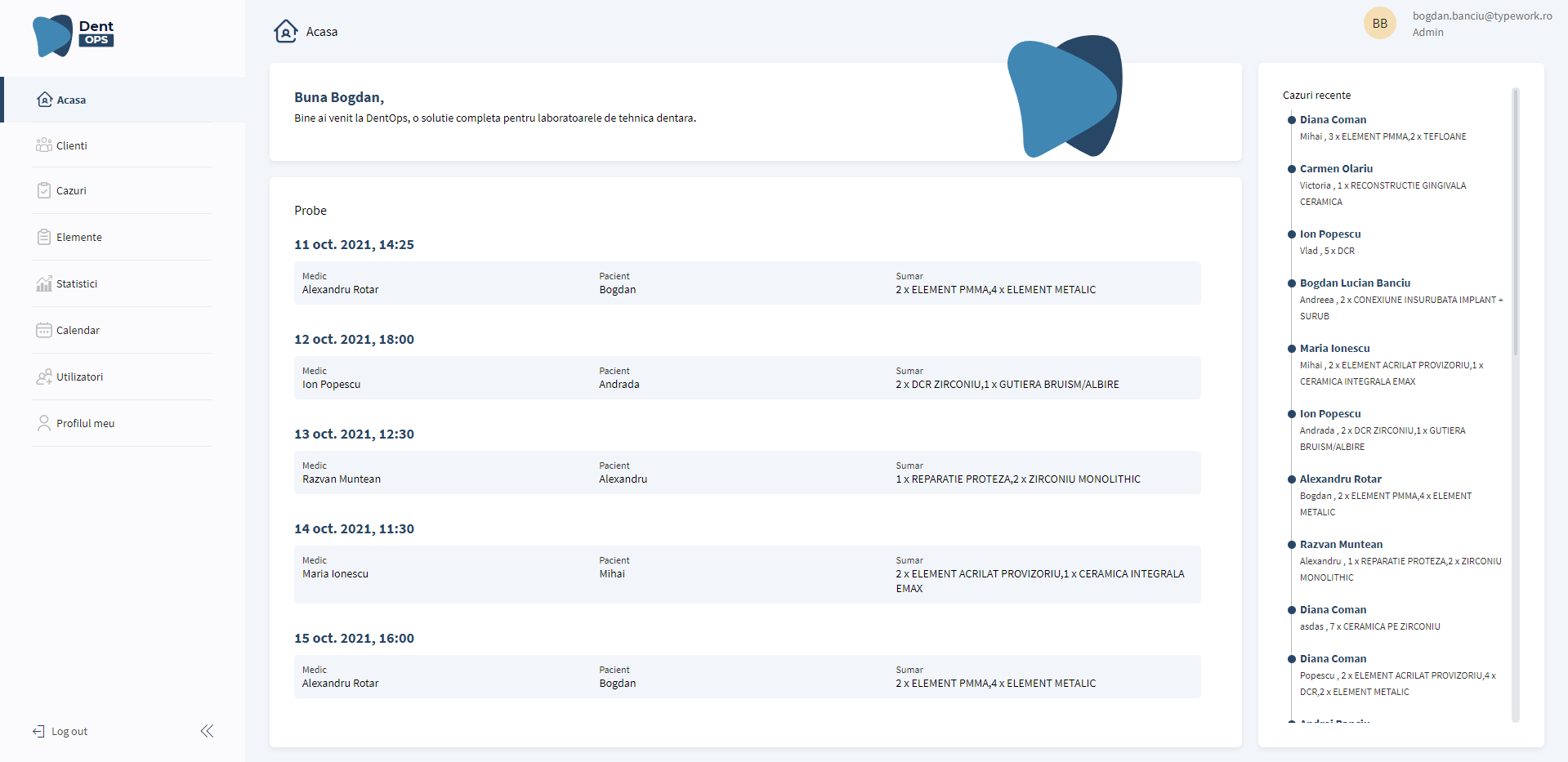Click the Cazuri recente scrollbar

click(1516, 222)
